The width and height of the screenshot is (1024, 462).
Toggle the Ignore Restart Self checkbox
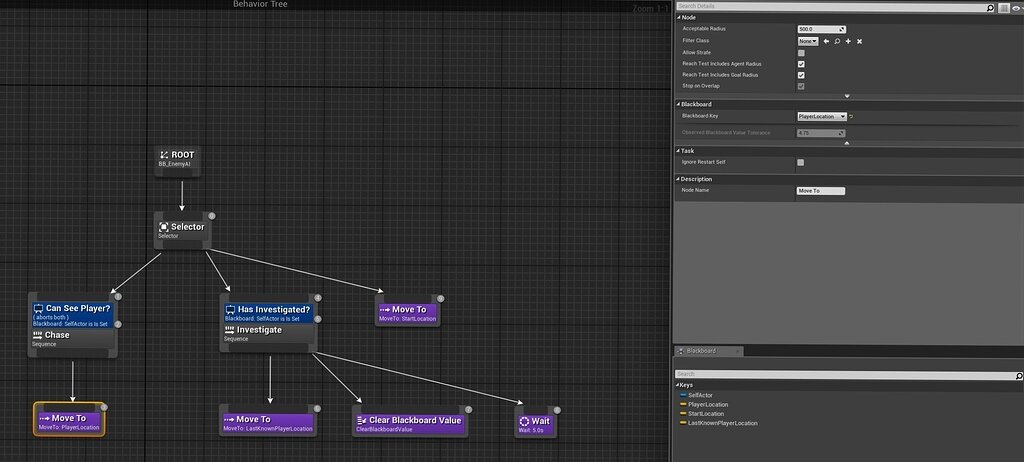pyautogui.click(x=801, y=162)
